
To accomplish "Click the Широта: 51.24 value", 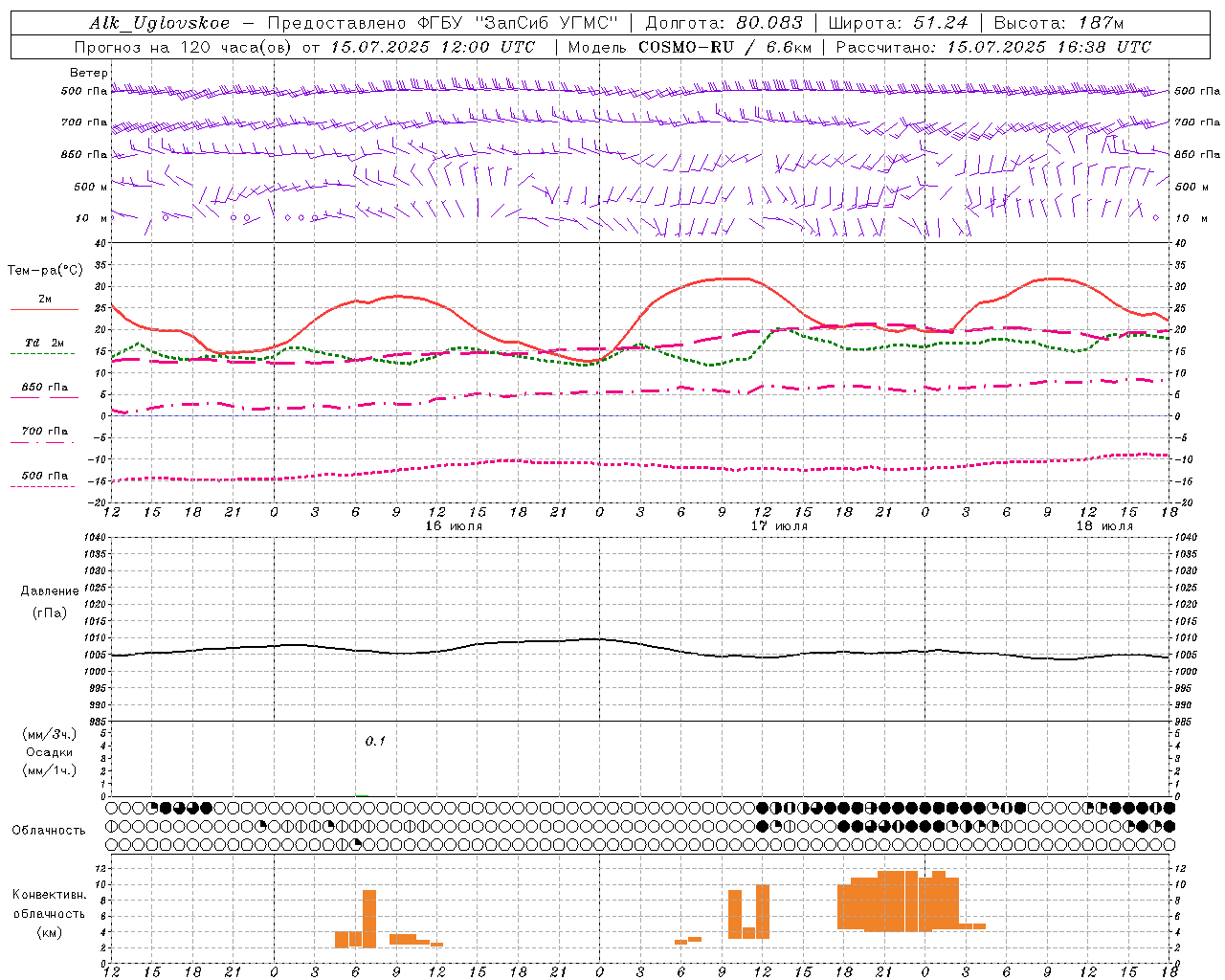I will point(898,23).
